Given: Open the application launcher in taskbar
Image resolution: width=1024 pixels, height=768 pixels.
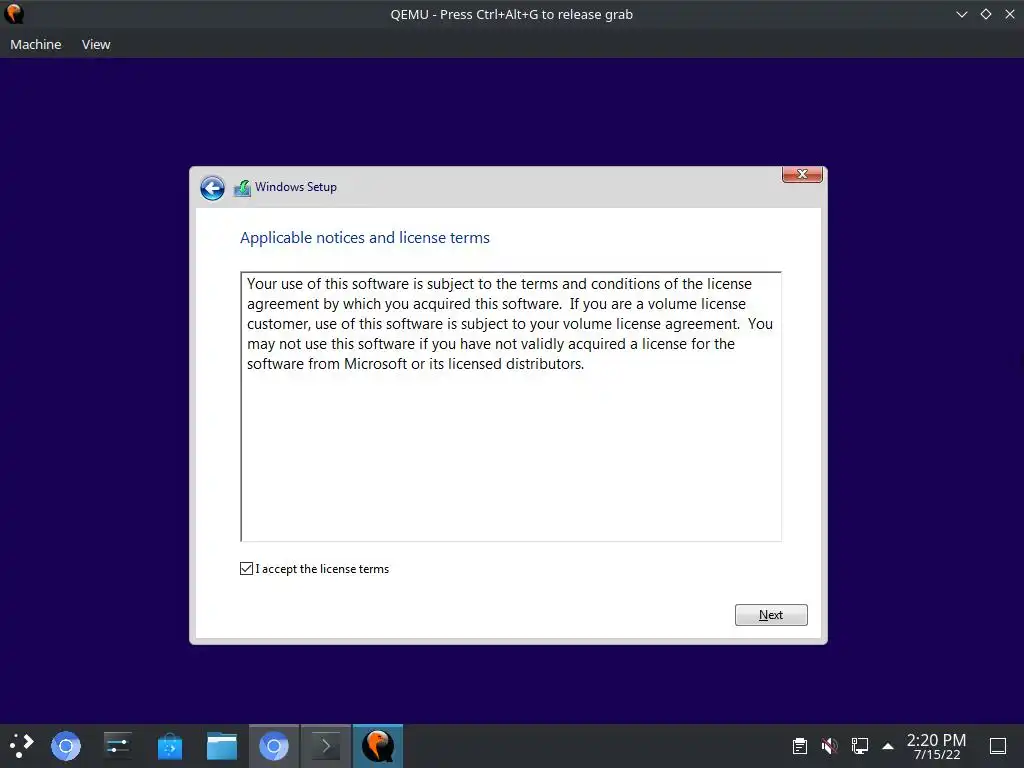Looking at the screenshot, I should [22, 746].
